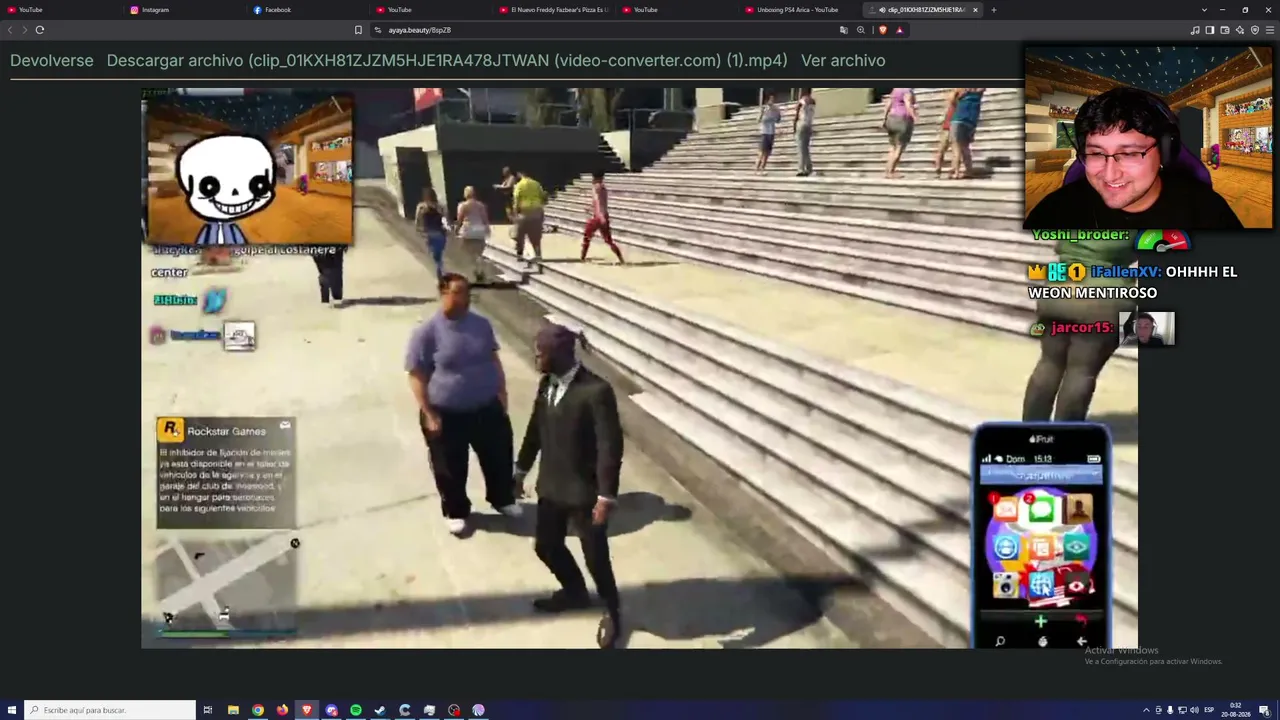Expand the tab search chevron dropdown
Image resolution: width=1280 pixels, height=720 pixels.
(x=1204, y=10)
